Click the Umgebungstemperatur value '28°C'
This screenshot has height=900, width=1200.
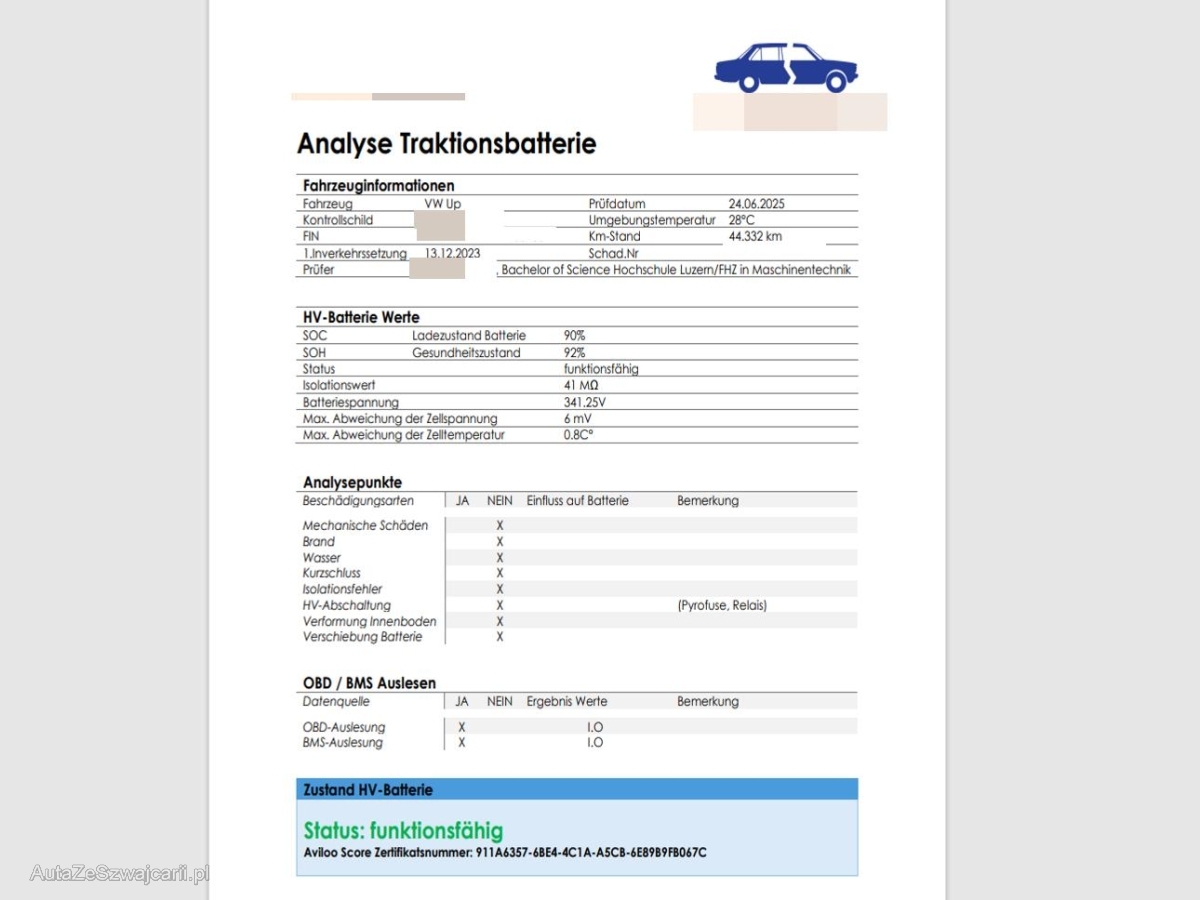coord(742,220)
